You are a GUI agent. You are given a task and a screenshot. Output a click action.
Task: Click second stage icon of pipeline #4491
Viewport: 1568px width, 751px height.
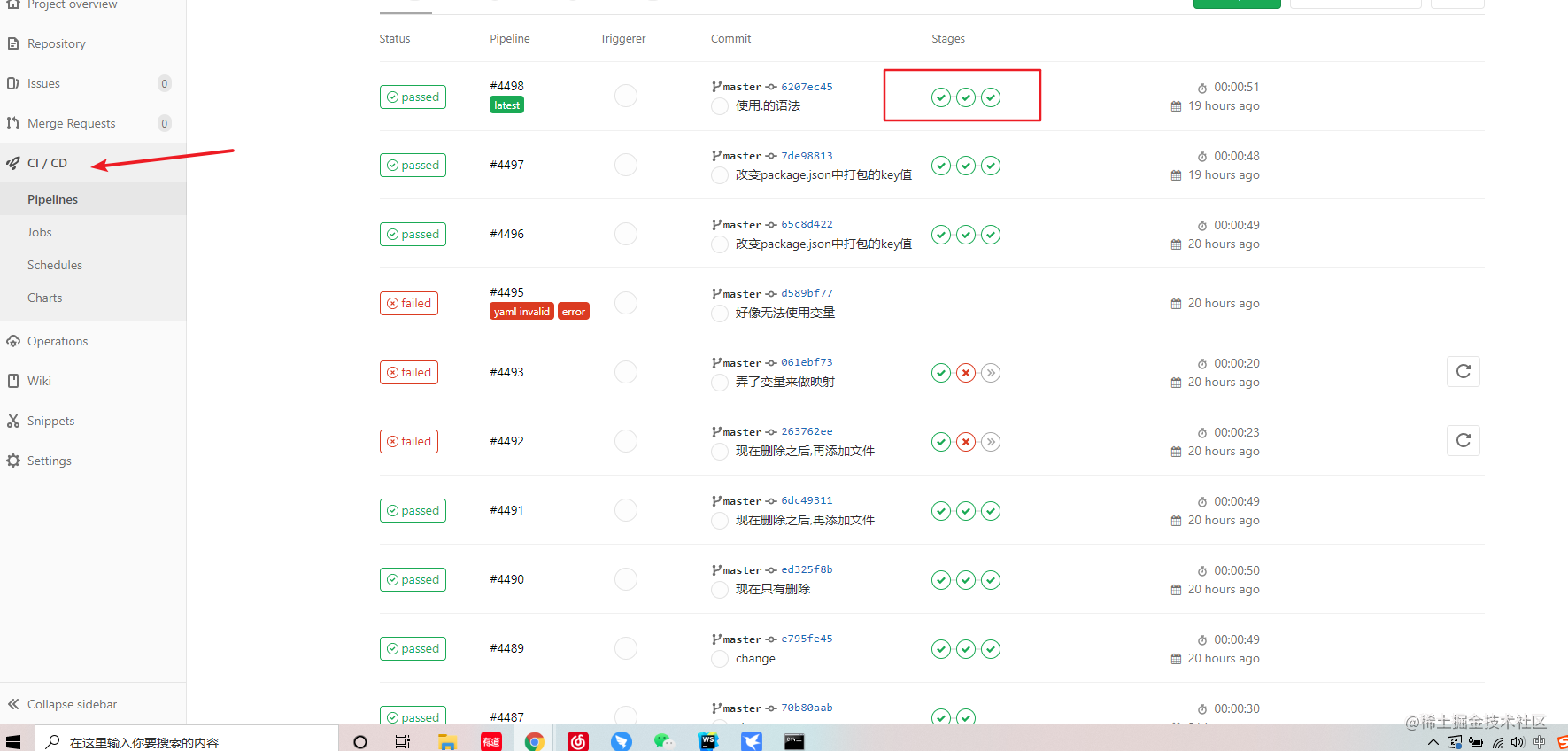(x=966, y=511)
